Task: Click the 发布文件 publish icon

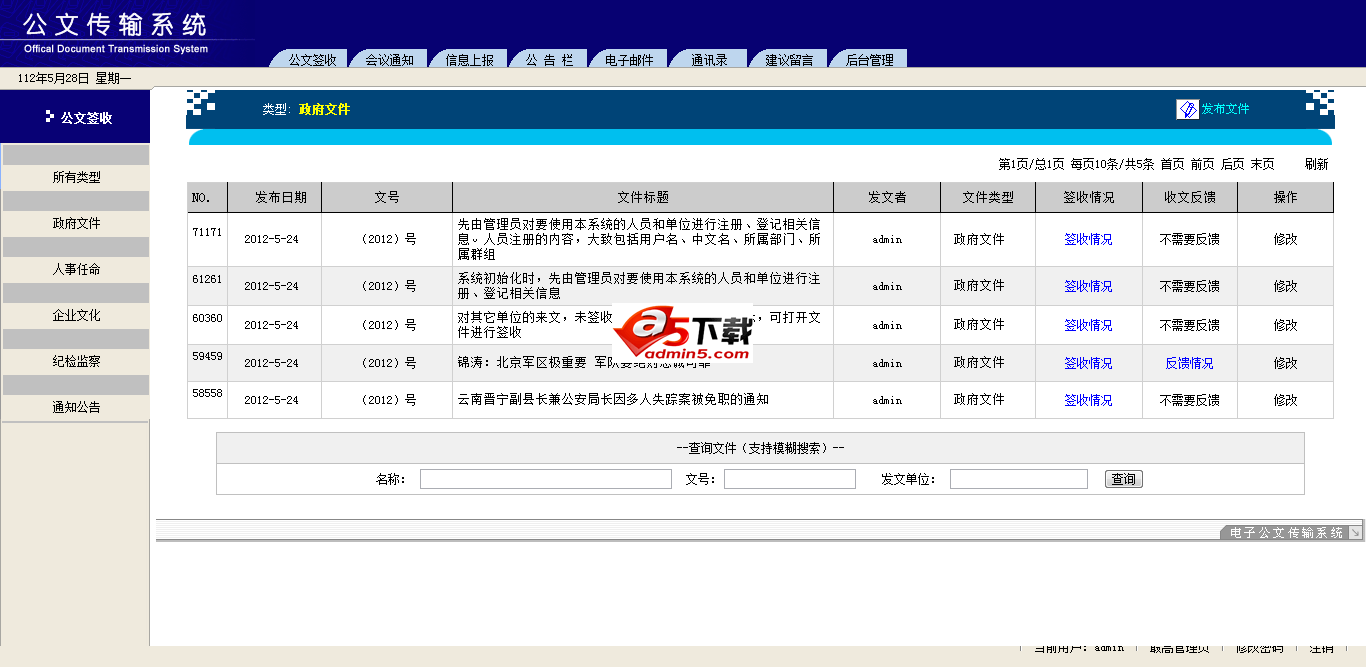Action: point(1188,109)
